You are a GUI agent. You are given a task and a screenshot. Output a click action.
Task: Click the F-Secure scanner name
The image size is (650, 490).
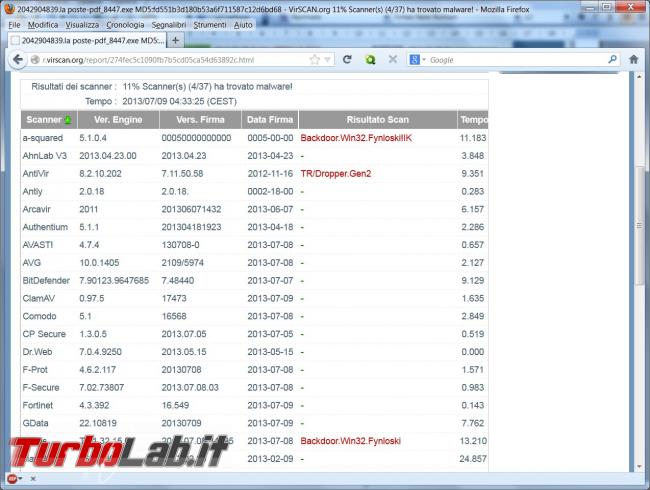pos(41,388)
